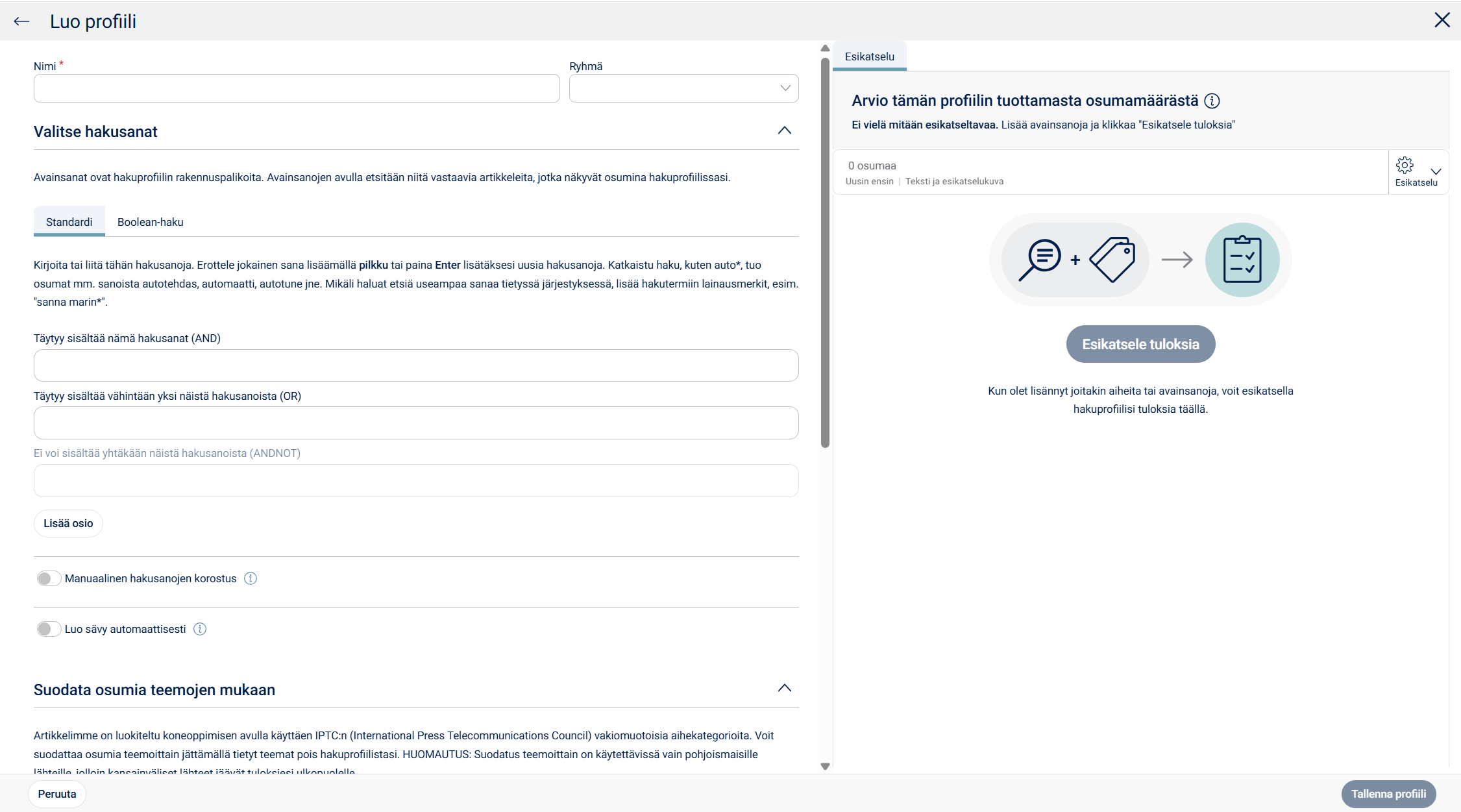Click the clipboard checklist illustration
This screenshot has width=1461, height=812.
pyautogui.click(x=1242, y=260)
